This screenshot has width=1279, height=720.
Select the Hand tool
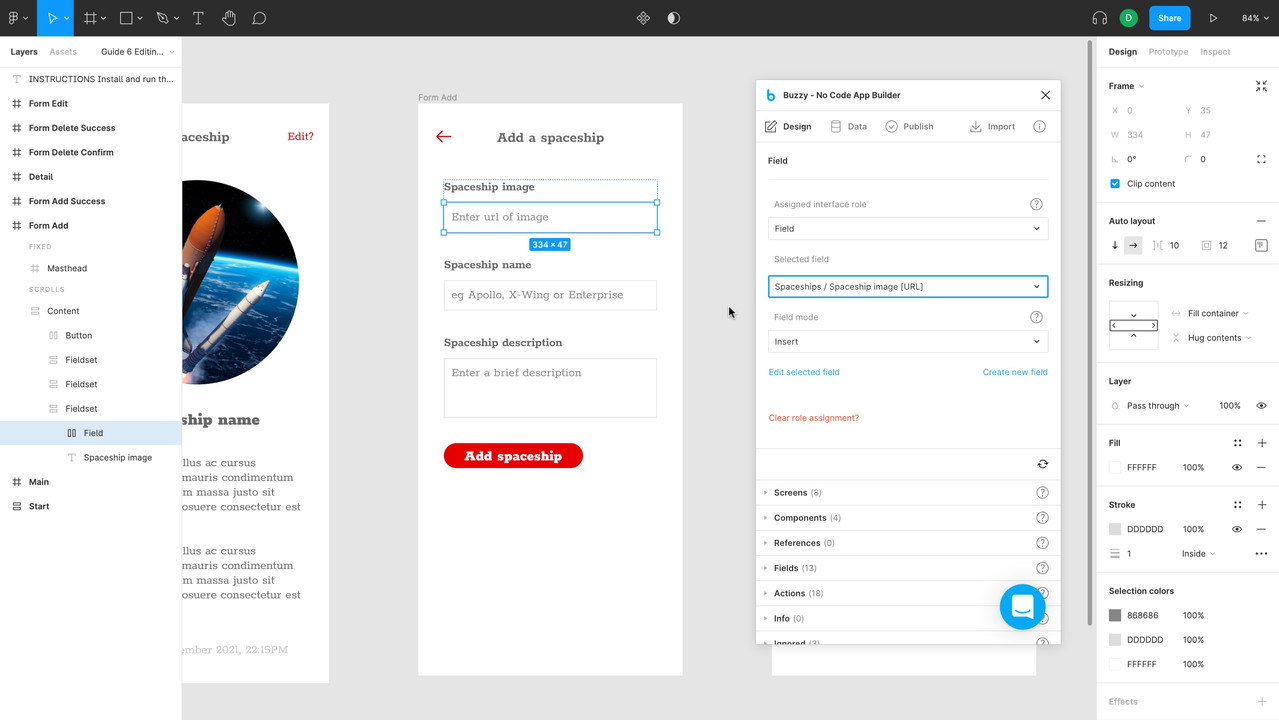coord(229,18)
